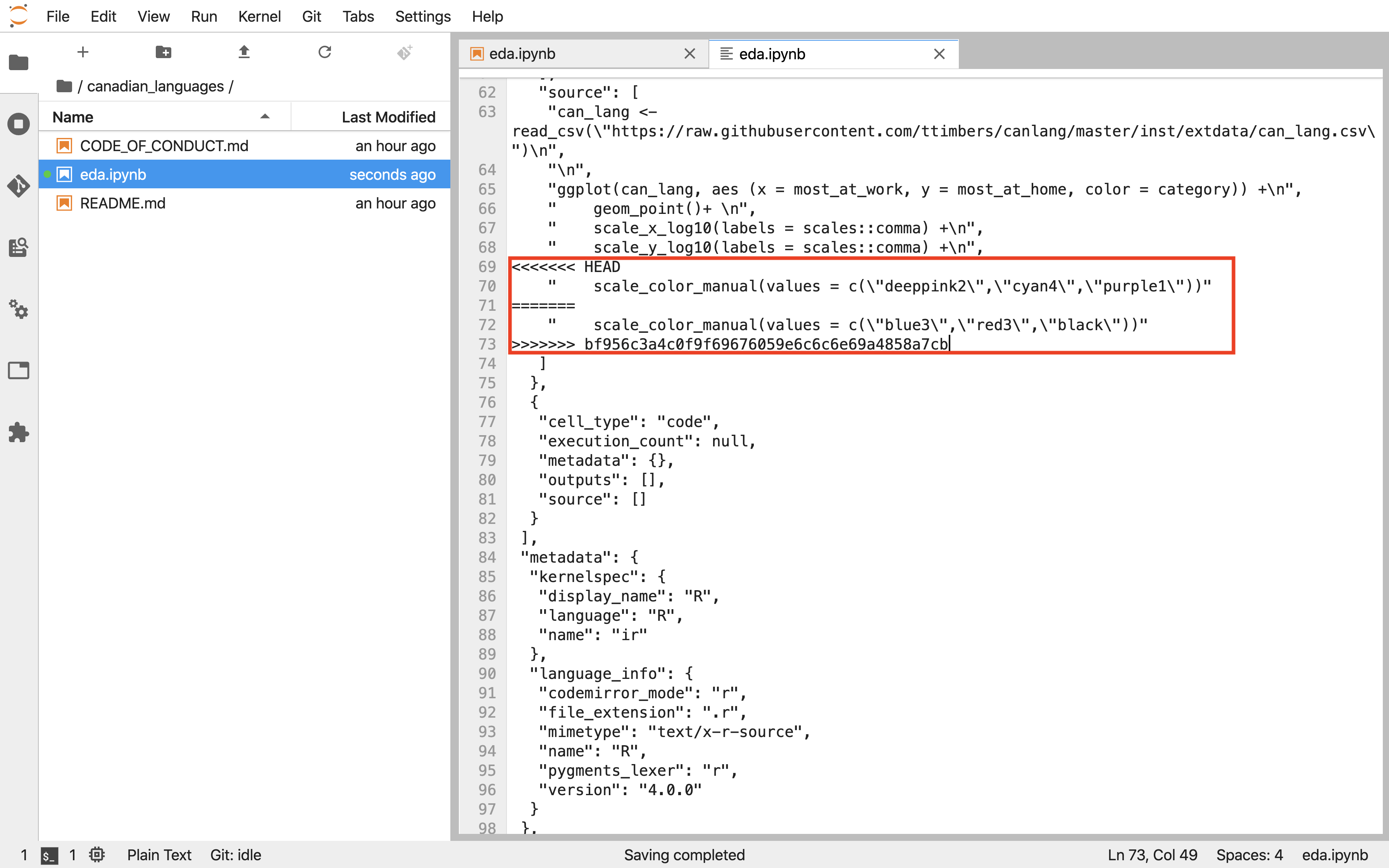Open the Extension Manager puzzle icon

pyautogui.click(x=18, y=432)
